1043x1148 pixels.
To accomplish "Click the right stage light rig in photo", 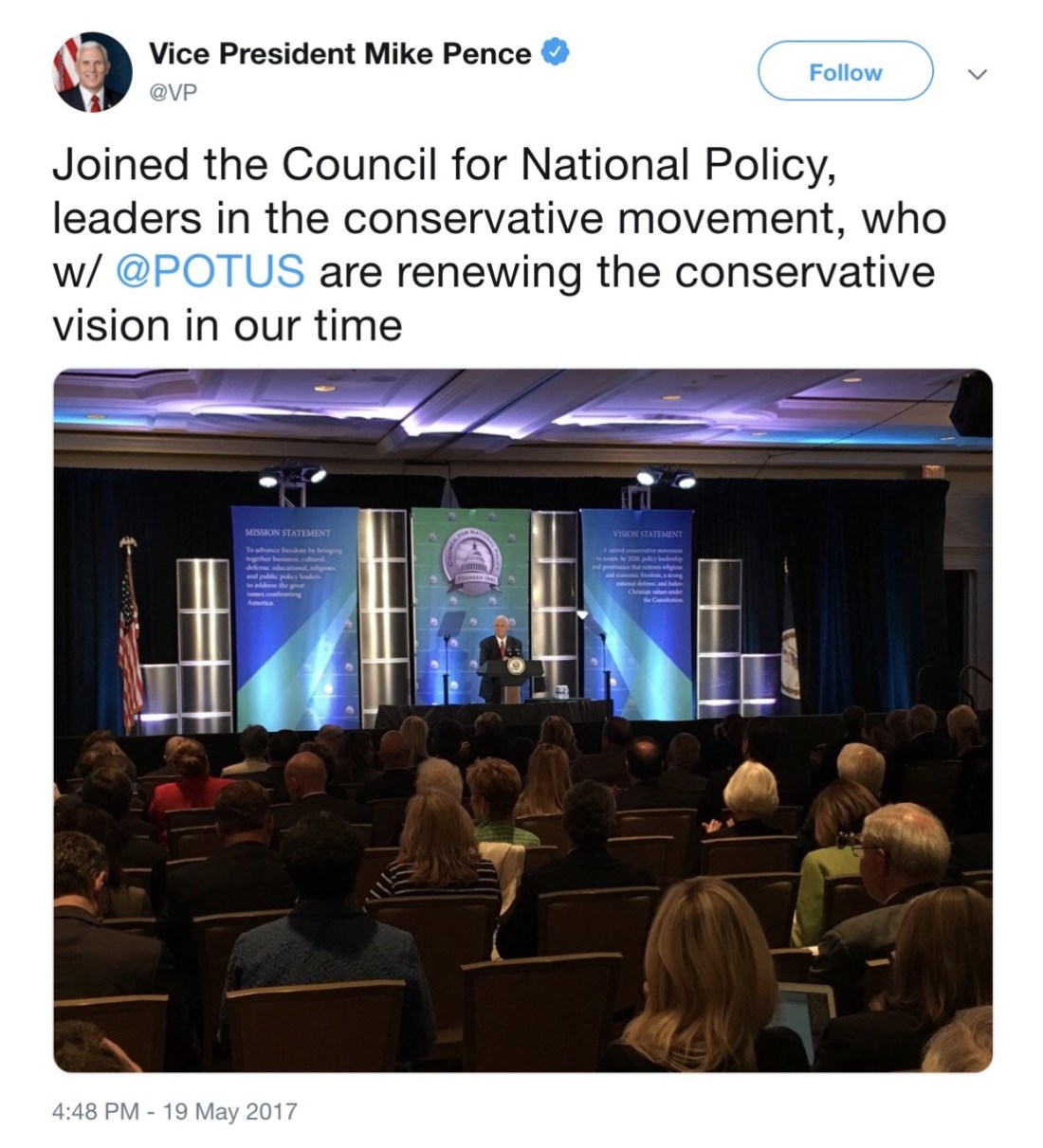I will tap(665, 479).
